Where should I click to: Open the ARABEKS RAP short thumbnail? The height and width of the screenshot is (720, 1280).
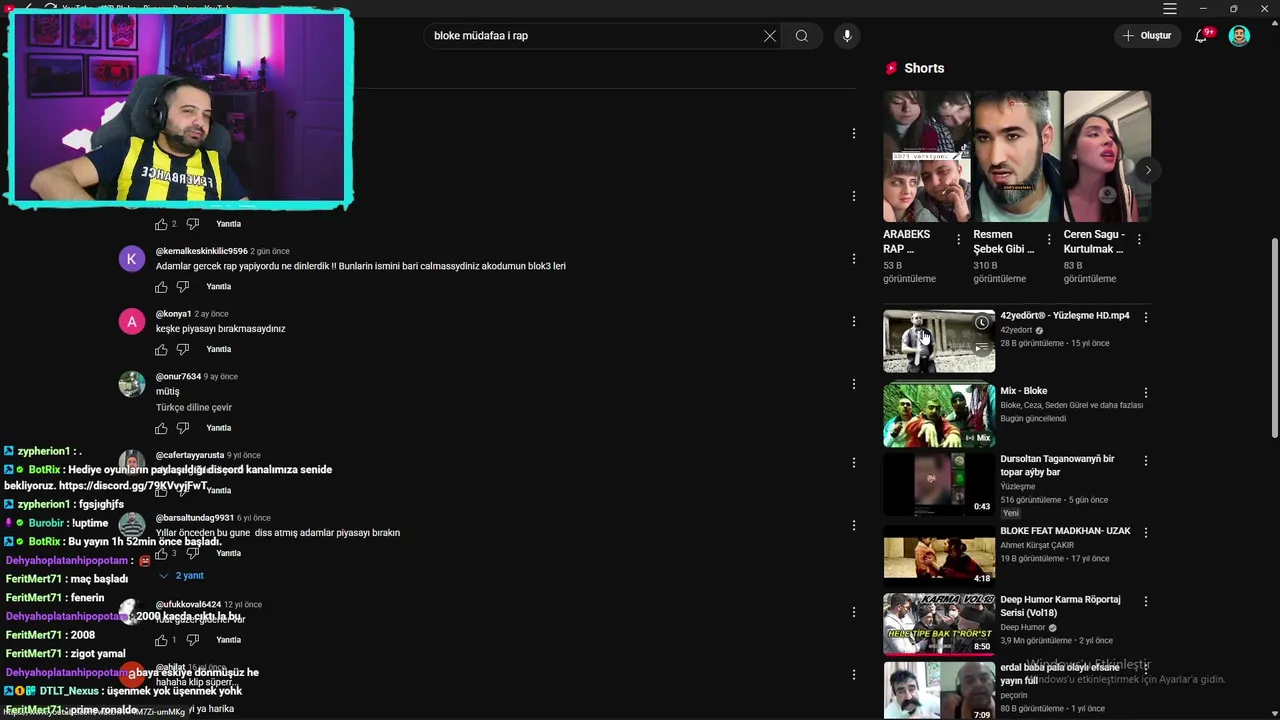click(x=927, y=156)
